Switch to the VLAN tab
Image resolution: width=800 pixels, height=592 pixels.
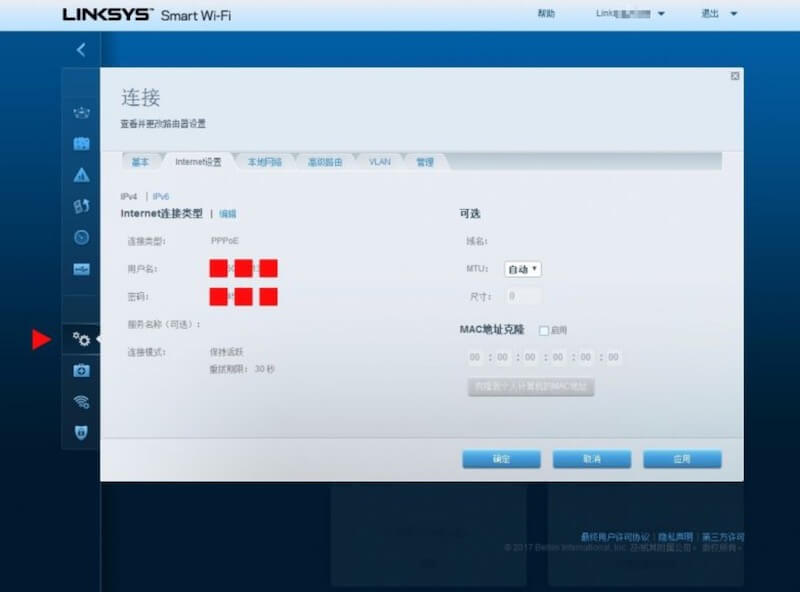[x=381, y=160]
